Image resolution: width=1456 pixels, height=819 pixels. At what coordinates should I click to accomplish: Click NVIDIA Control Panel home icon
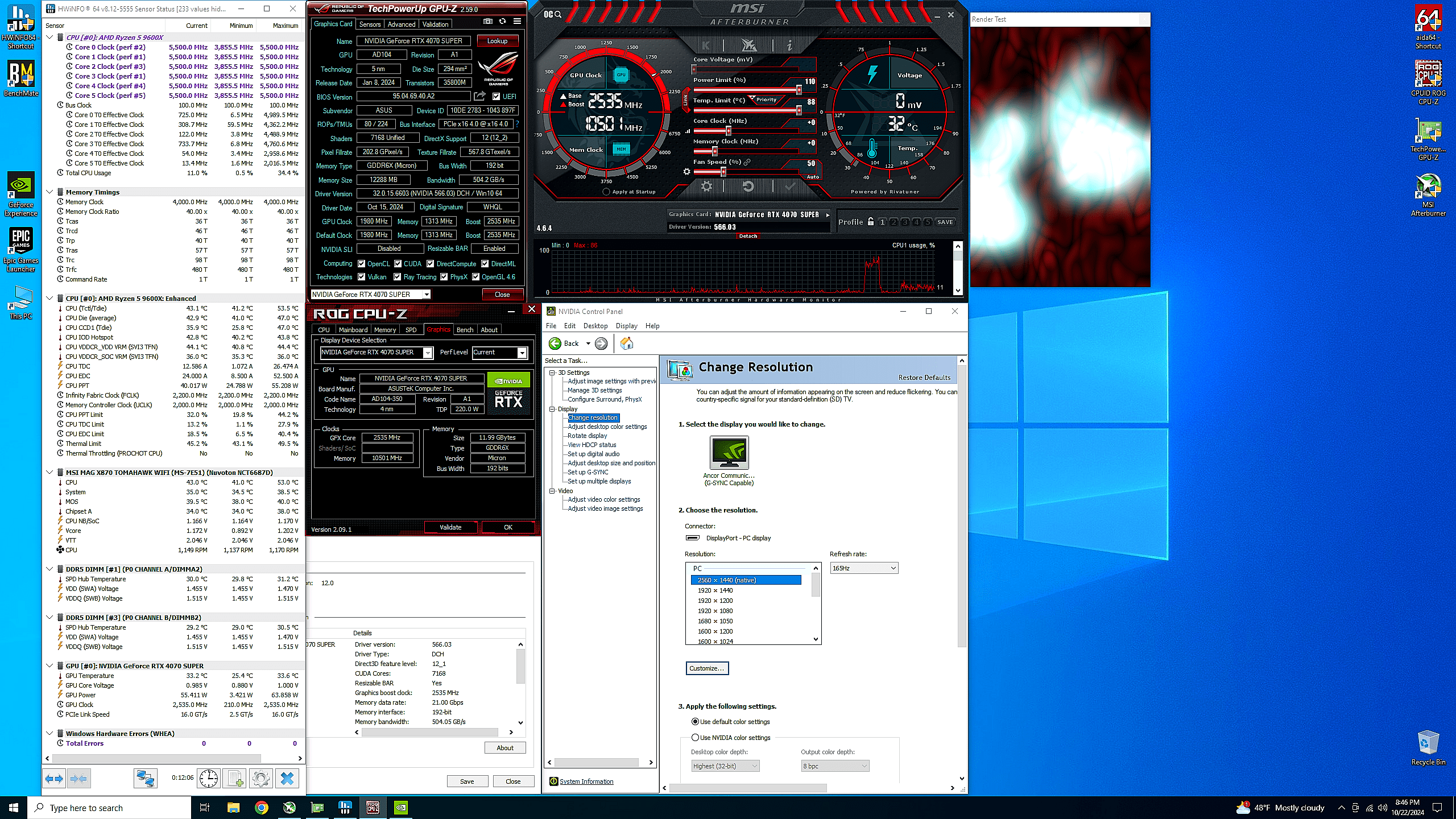[626, 344]
